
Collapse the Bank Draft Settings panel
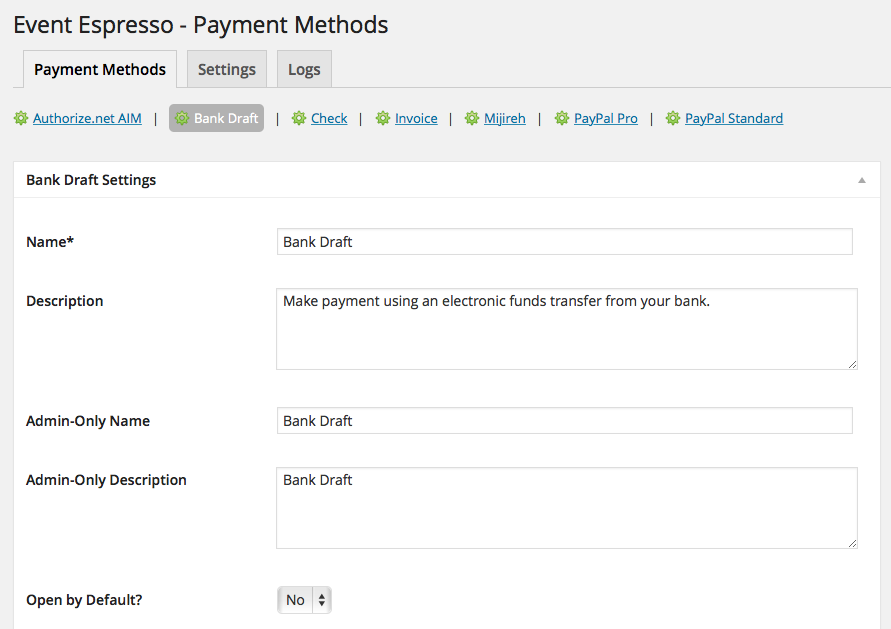[x=861, y=180]
